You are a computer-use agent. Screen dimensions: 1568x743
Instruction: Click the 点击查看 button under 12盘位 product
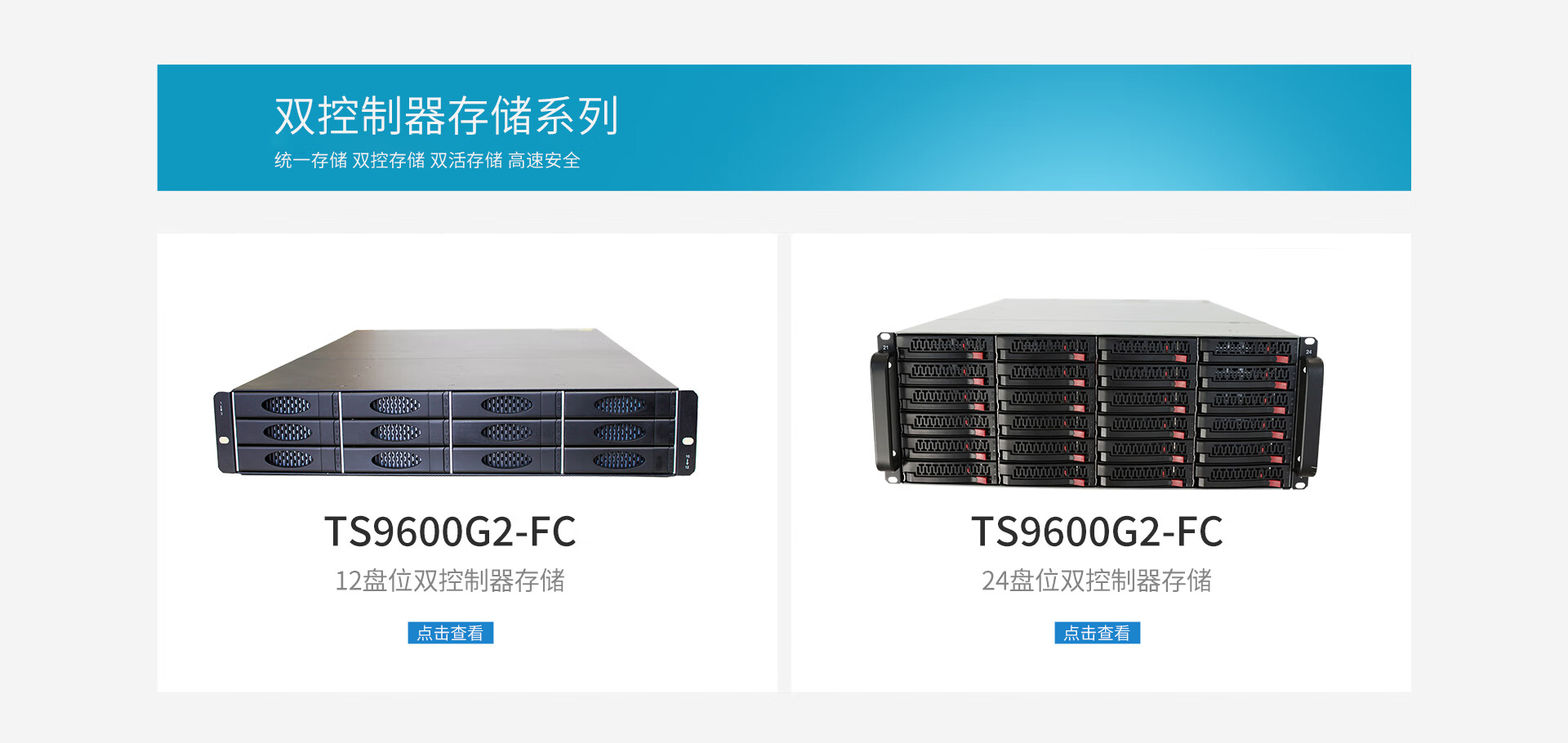coord(450,633)
